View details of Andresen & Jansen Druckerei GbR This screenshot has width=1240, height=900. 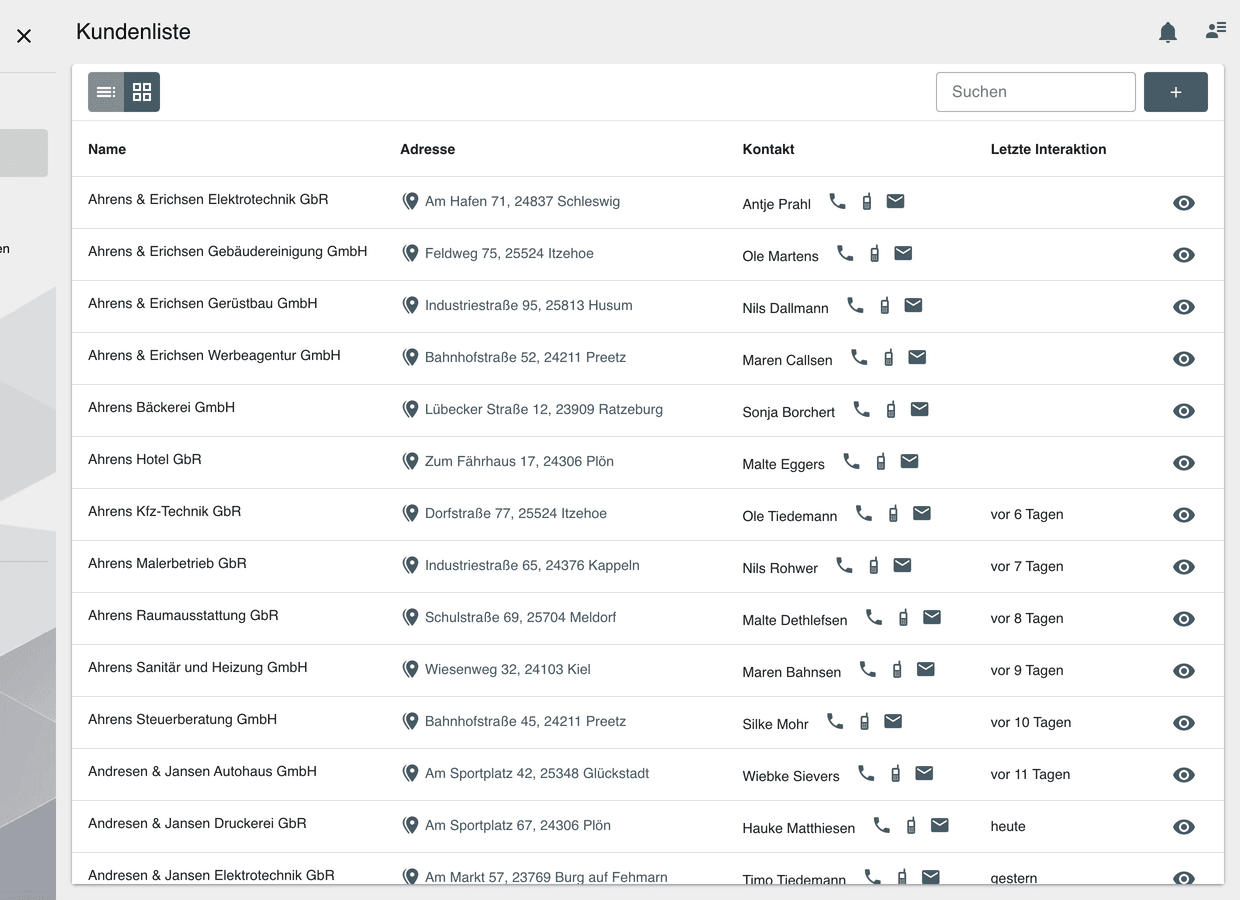coord(1184,827)
